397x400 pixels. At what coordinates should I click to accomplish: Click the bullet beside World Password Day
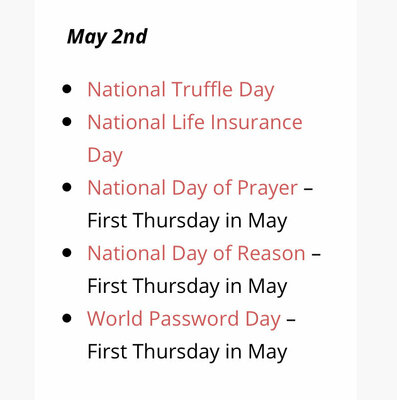coord(67,318)
